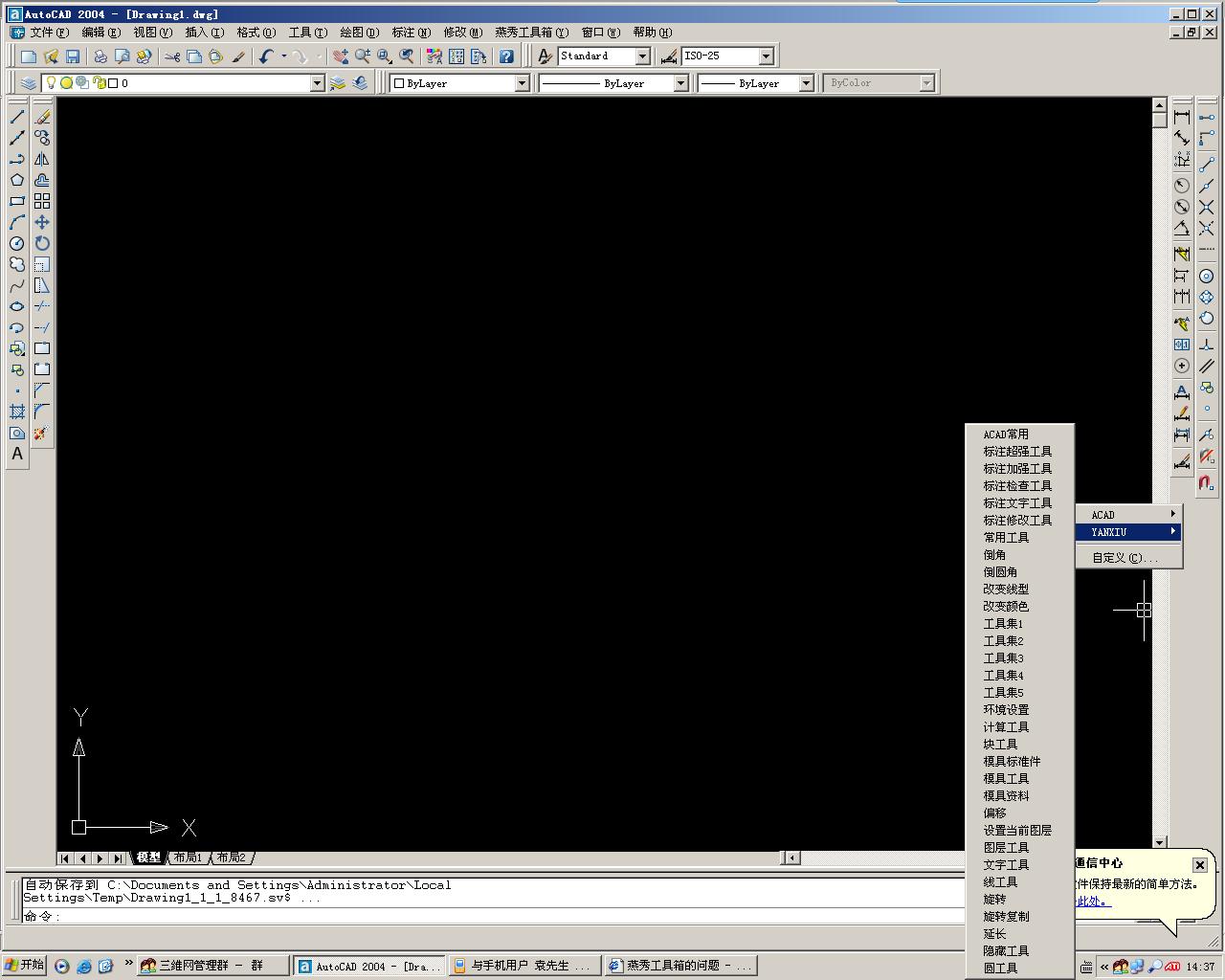Click the Print (plot) icon
The image size is (1225, 980).
[100, 56]
